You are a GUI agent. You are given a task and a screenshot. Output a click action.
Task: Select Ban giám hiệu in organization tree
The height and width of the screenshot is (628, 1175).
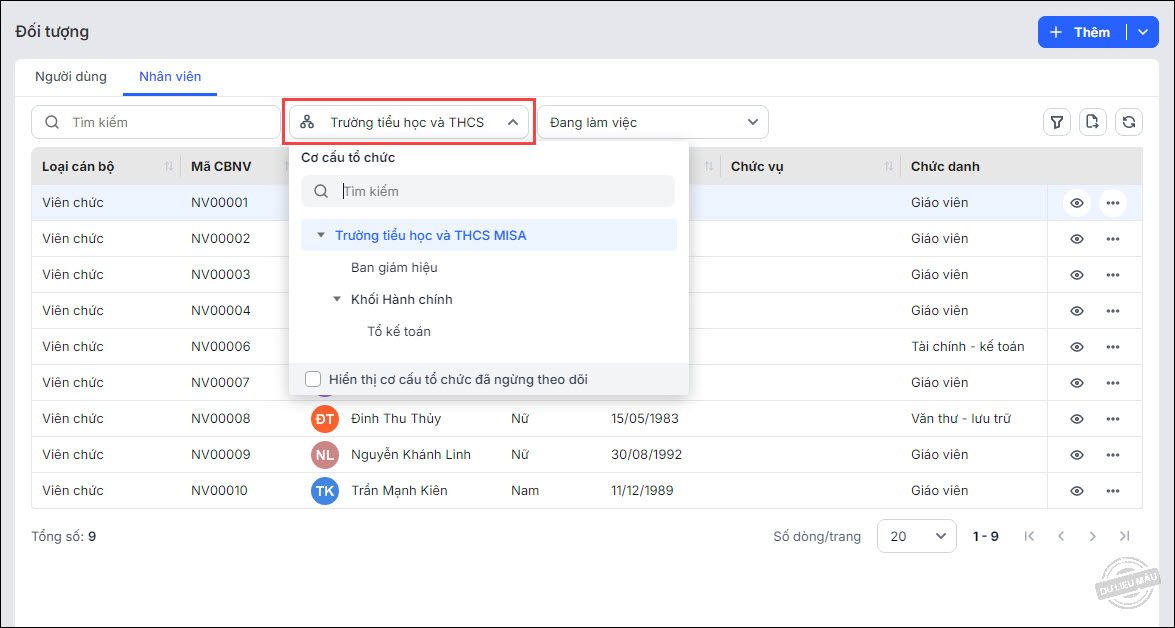(x=394, y=267)
